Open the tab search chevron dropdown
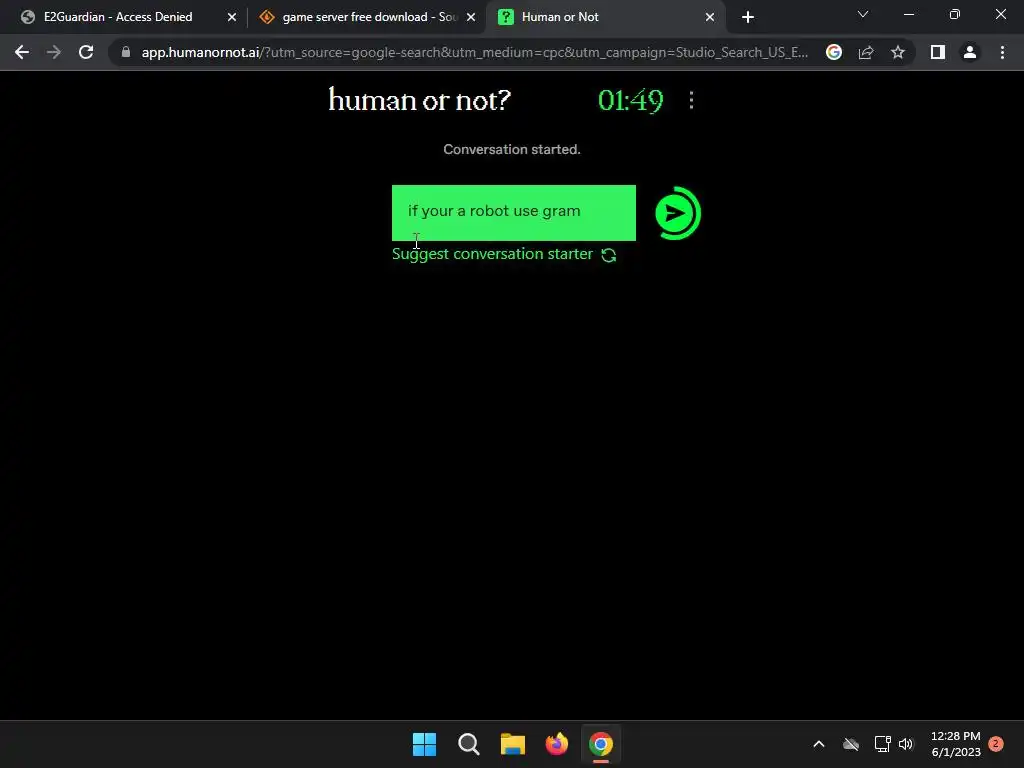Image resolution: width=1024 pixels, height=768 pixels. [863, 14]
